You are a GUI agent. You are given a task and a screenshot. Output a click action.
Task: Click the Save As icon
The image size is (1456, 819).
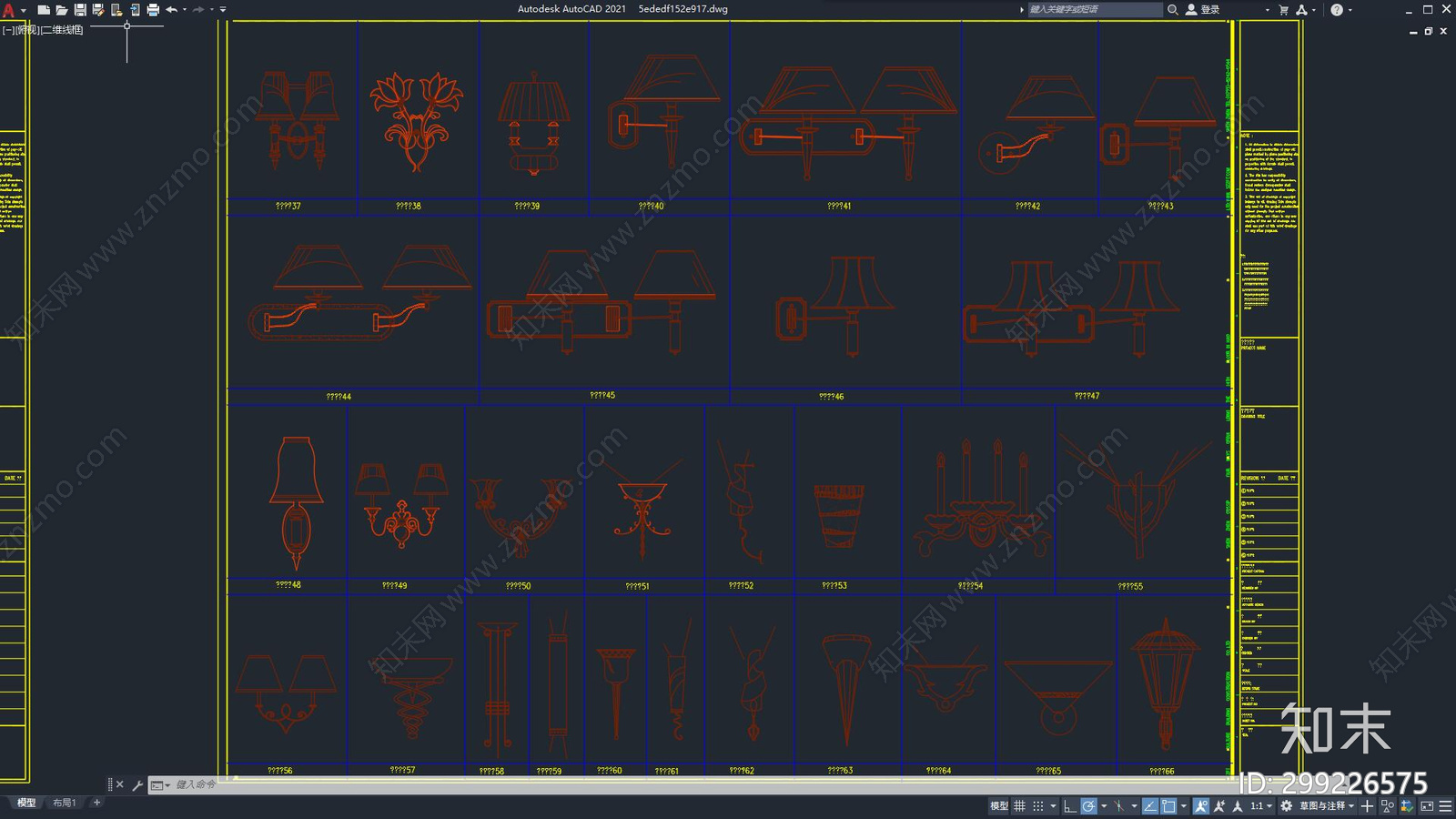click(x=98, y=9)
